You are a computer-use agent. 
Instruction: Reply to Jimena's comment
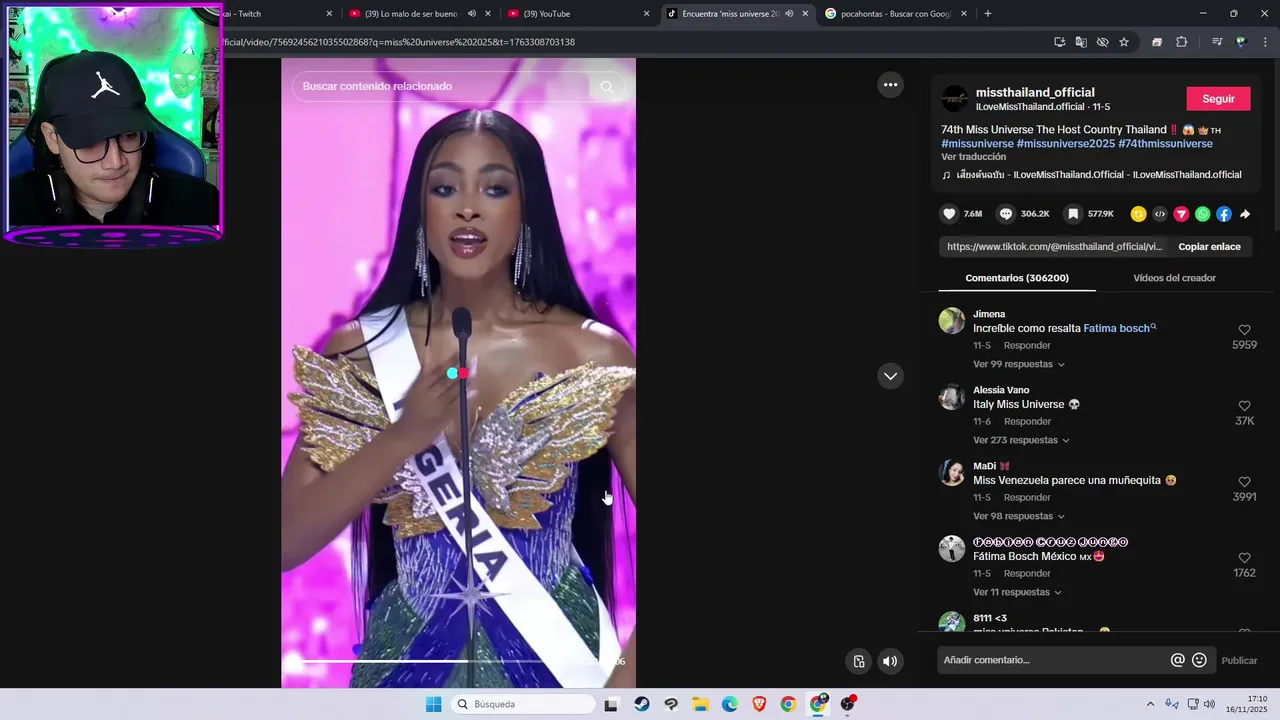pyautogui.click(x=1027, y=345)
